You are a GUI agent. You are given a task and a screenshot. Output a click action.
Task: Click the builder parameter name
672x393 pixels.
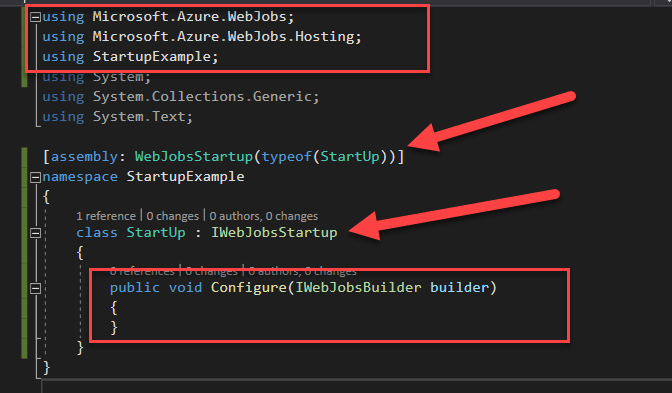tap(459, 287)
